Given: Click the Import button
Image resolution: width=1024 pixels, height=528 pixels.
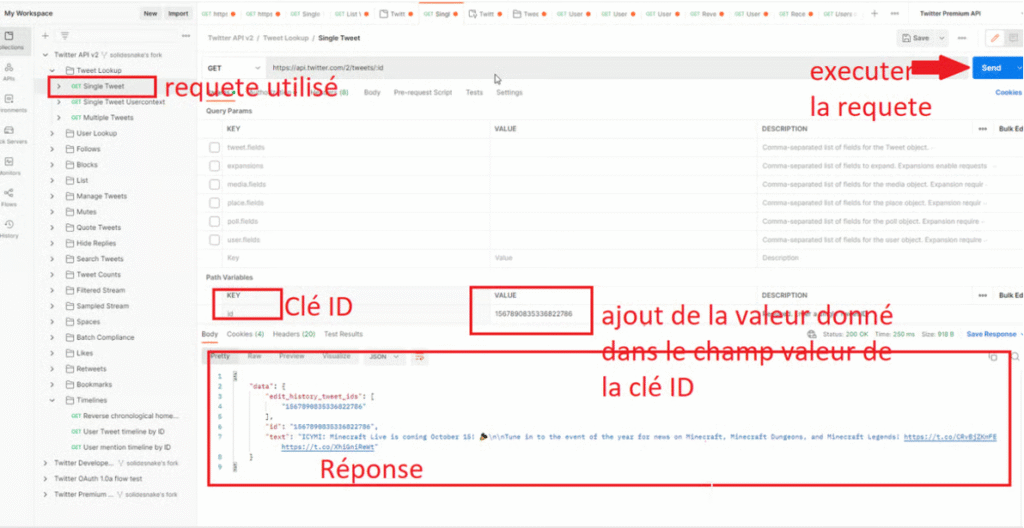Looking at the screenshot, I should pos(178,13).
